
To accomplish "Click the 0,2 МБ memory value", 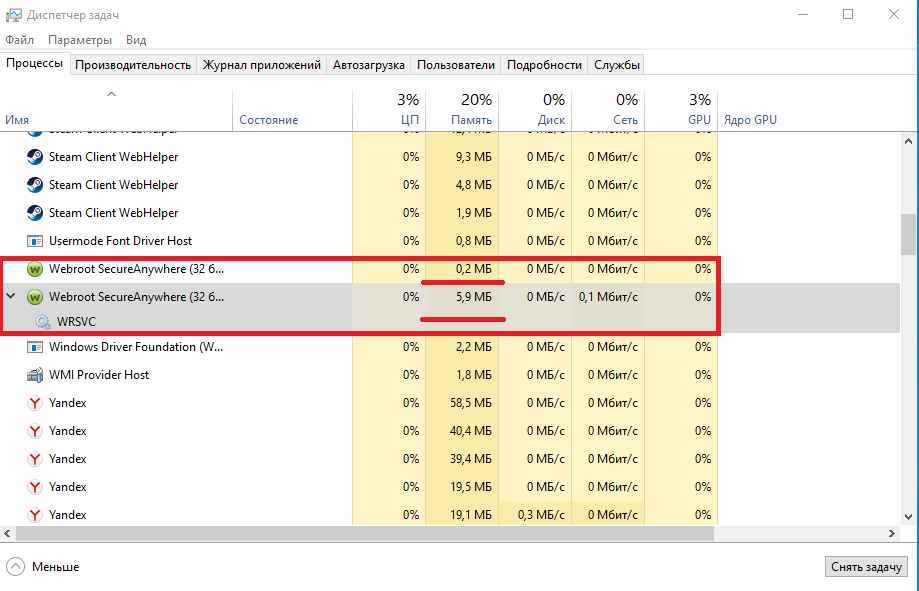I will coord(474,269).
